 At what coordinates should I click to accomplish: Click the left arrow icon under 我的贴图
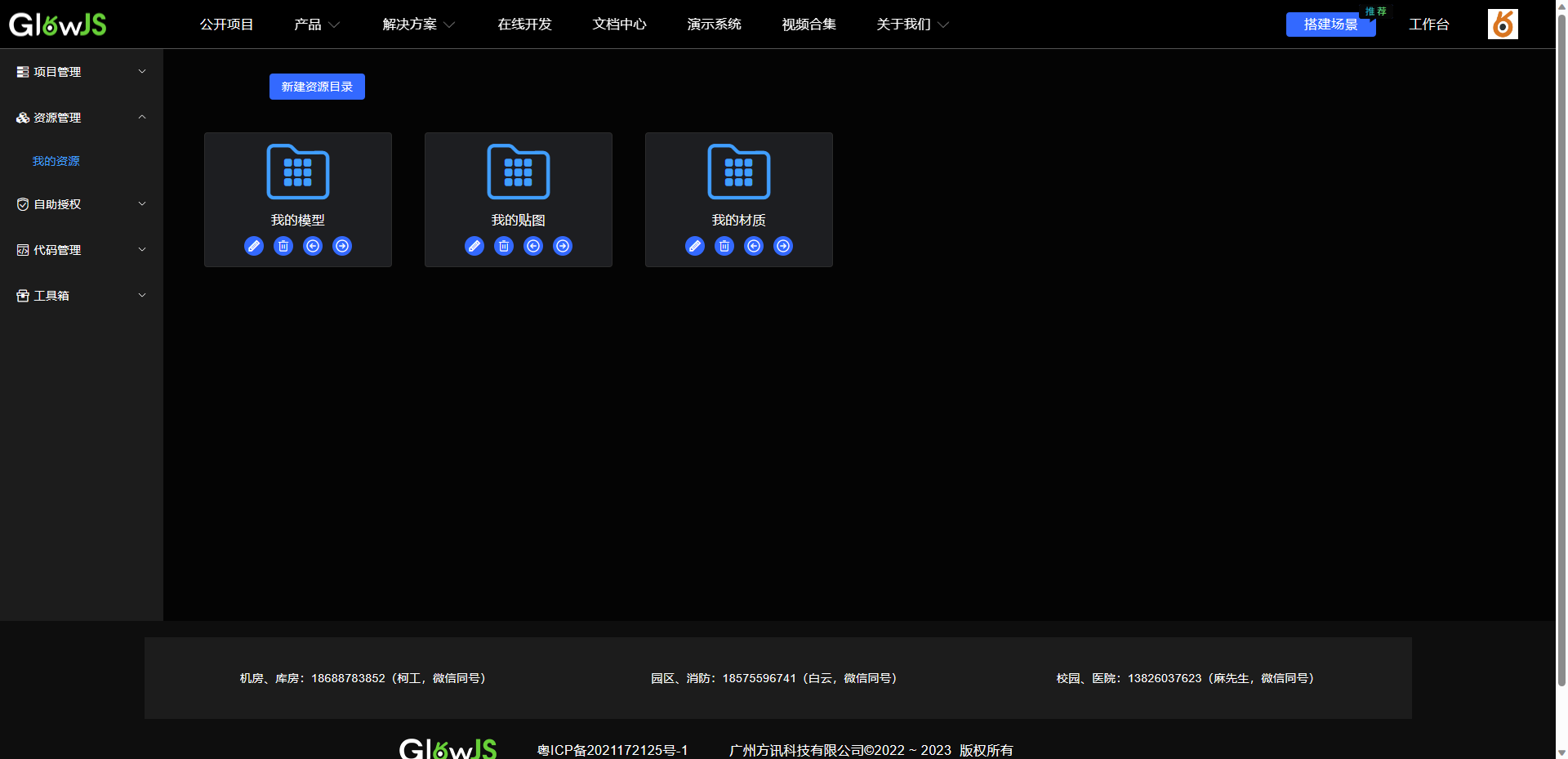(x=533, y=246)
